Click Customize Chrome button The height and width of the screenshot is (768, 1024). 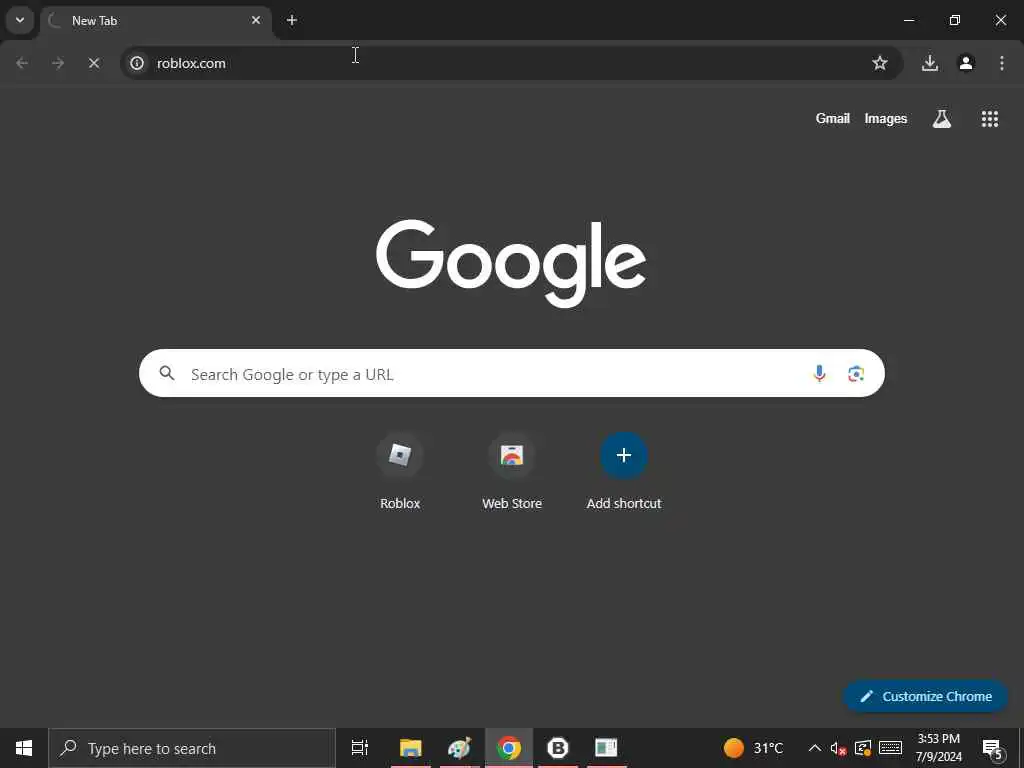click(926, 696)
